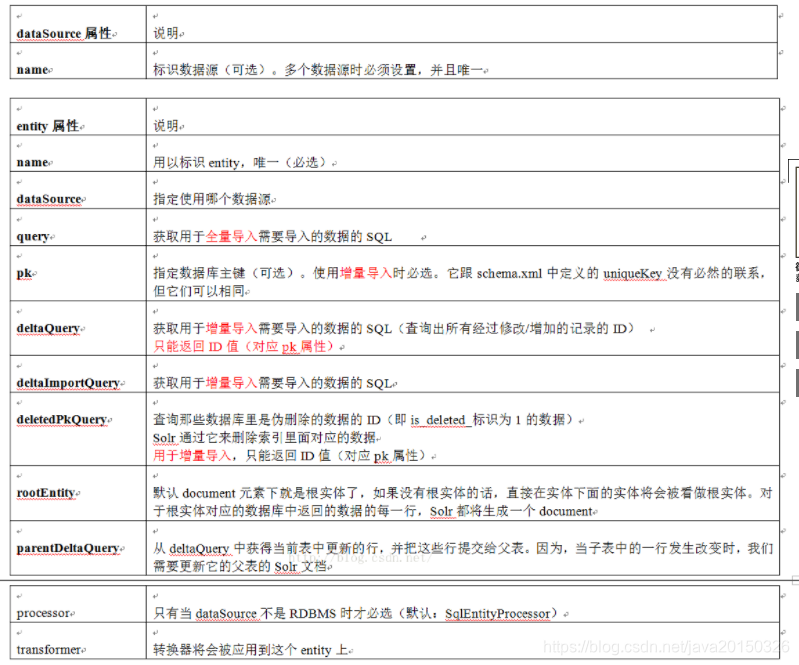Select the 'dataSource' entity attribute cell
Viewport: 799px width, 665px height.
pos(78,191)
